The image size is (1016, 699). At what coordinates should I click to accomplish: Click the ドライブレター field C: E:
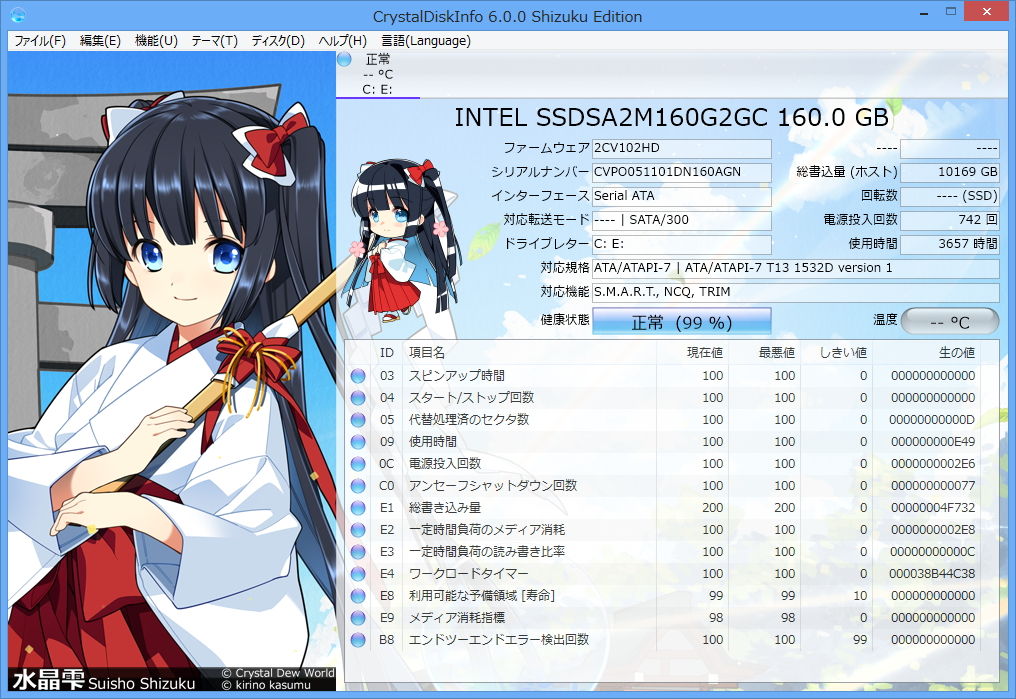click(682, 244)
